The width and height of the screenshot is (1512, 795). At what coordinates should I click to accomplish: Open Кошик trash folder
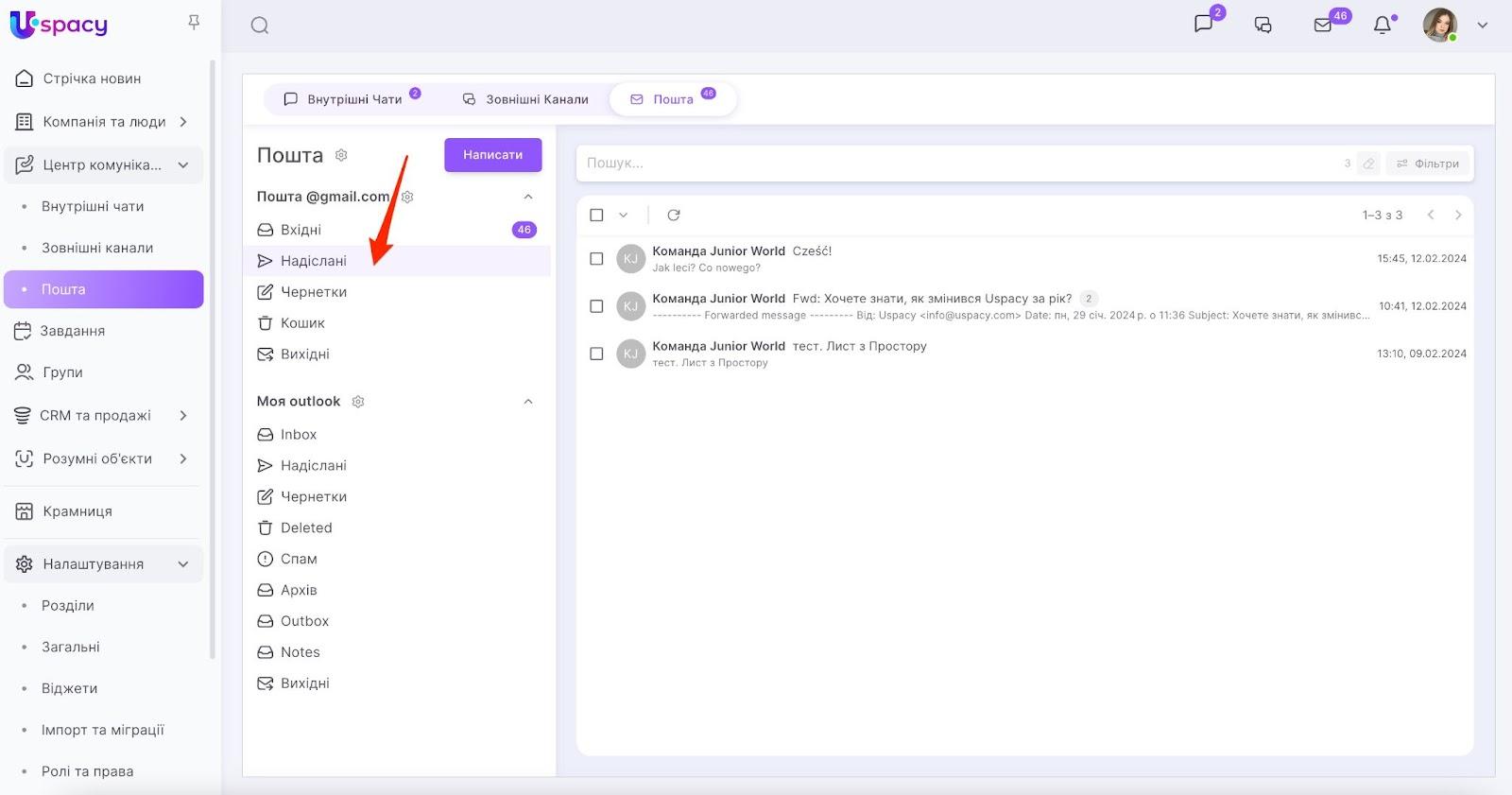[397, 323]
